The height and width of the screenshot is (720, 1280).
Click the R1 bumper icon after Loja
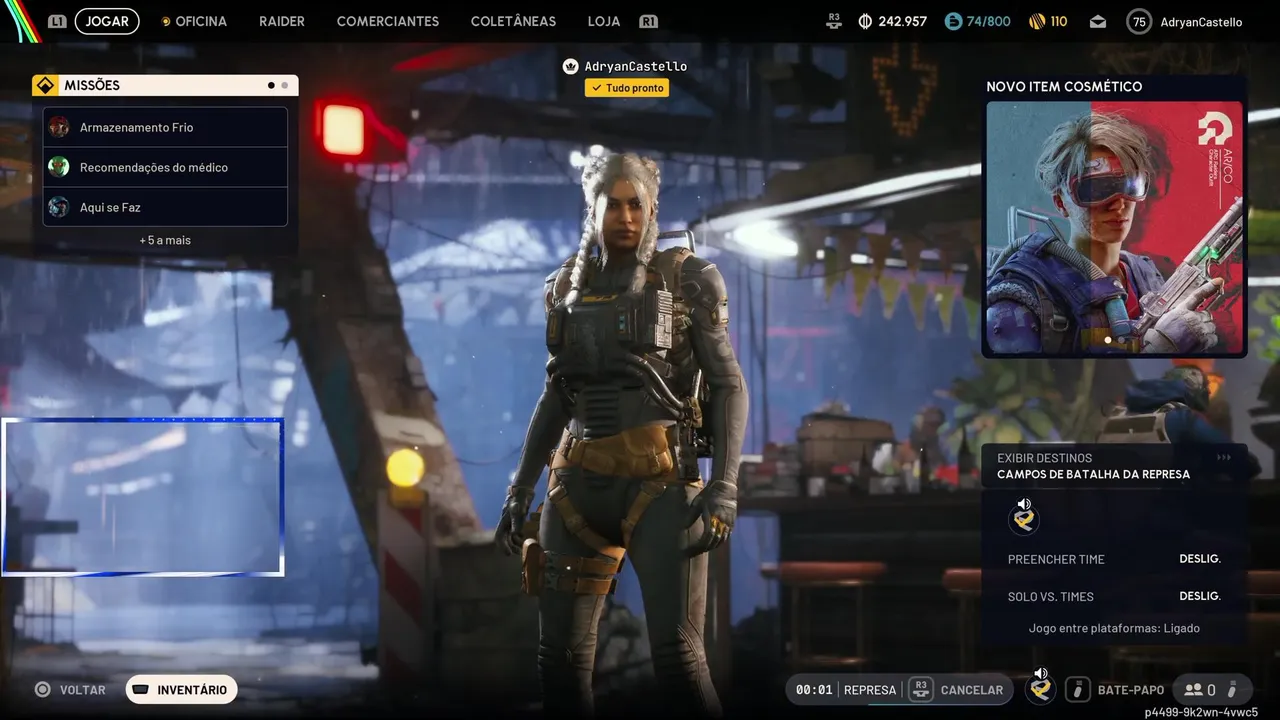[x=648, y=21]
